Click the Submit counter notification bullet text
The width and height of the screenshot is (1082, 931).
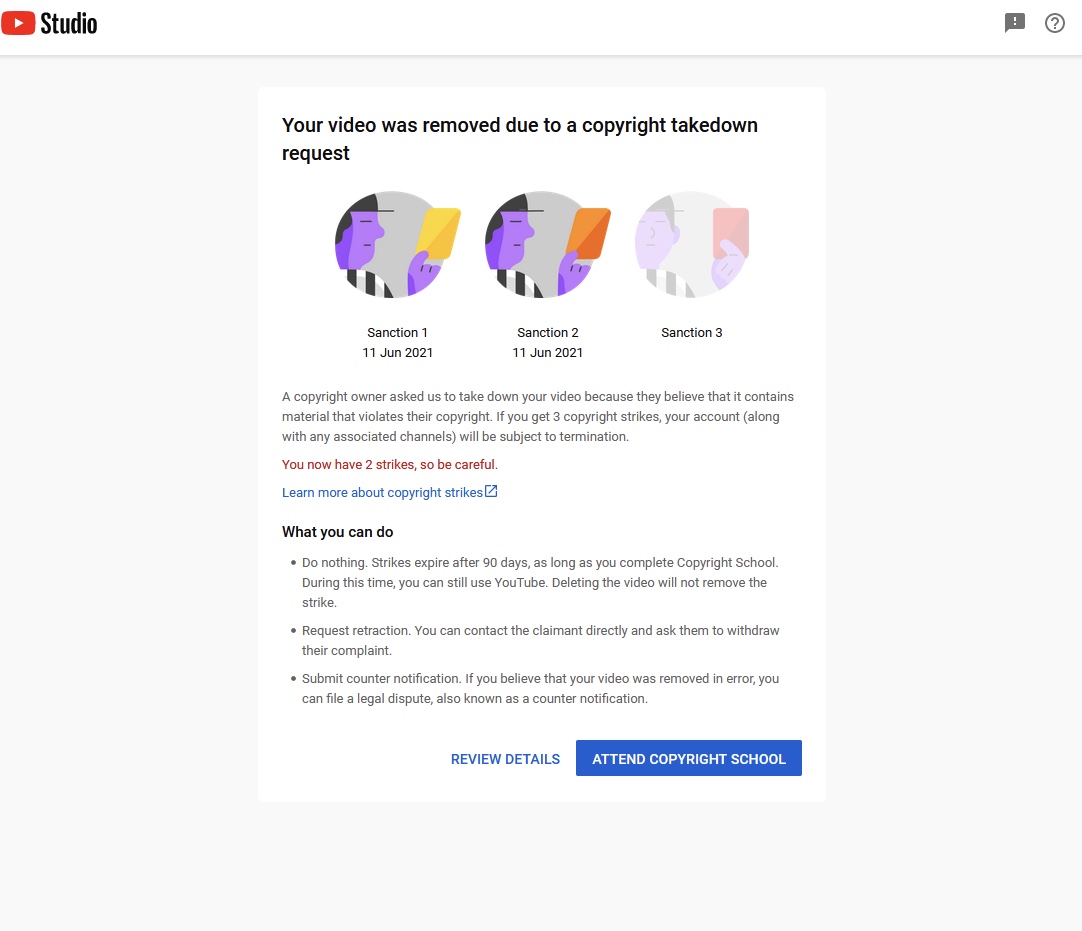540,688
